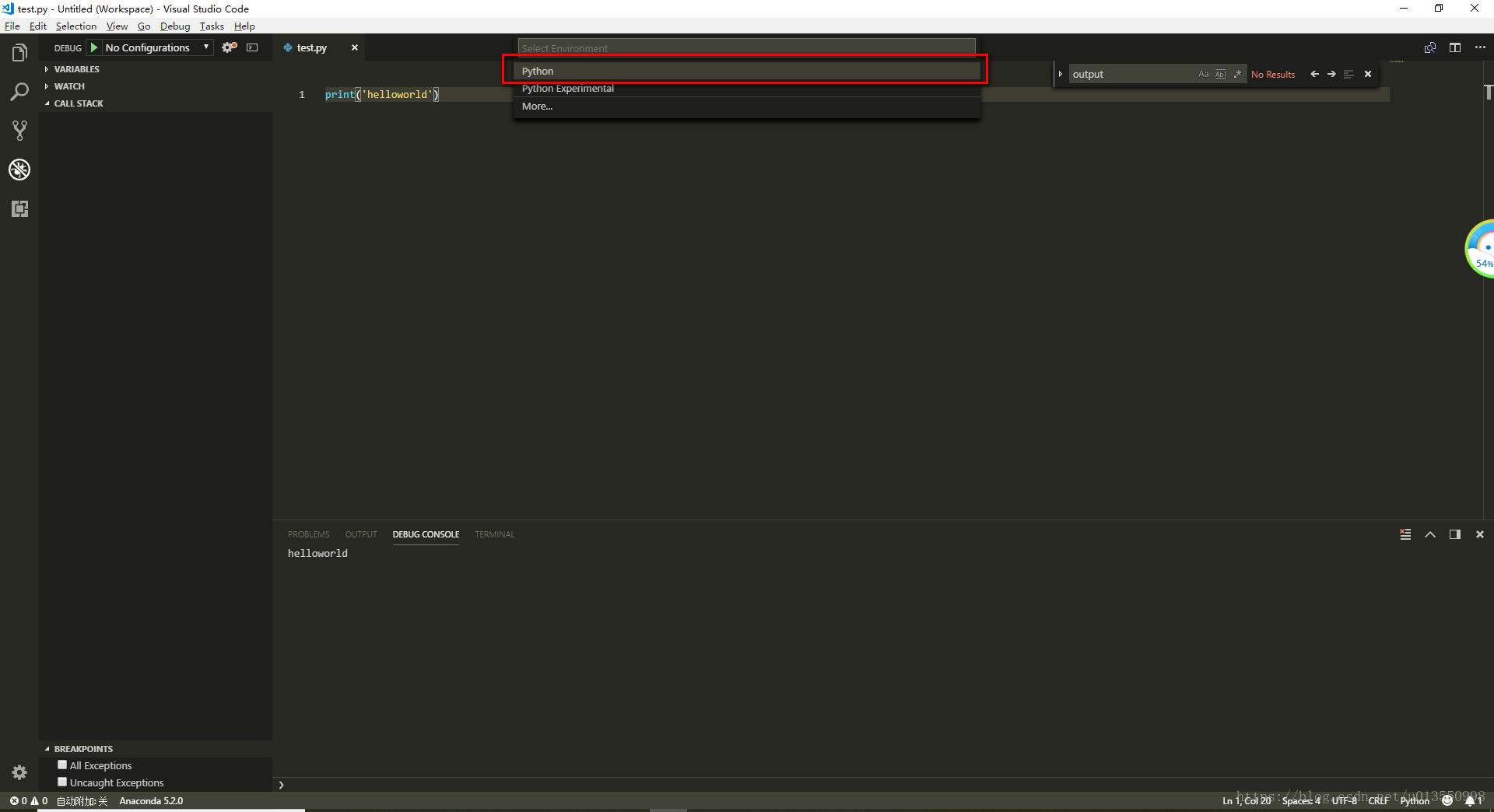Open the Selection menu
Image resolution: width=1494 pixels, height=812 pixels.
click(x=76, y=26)
